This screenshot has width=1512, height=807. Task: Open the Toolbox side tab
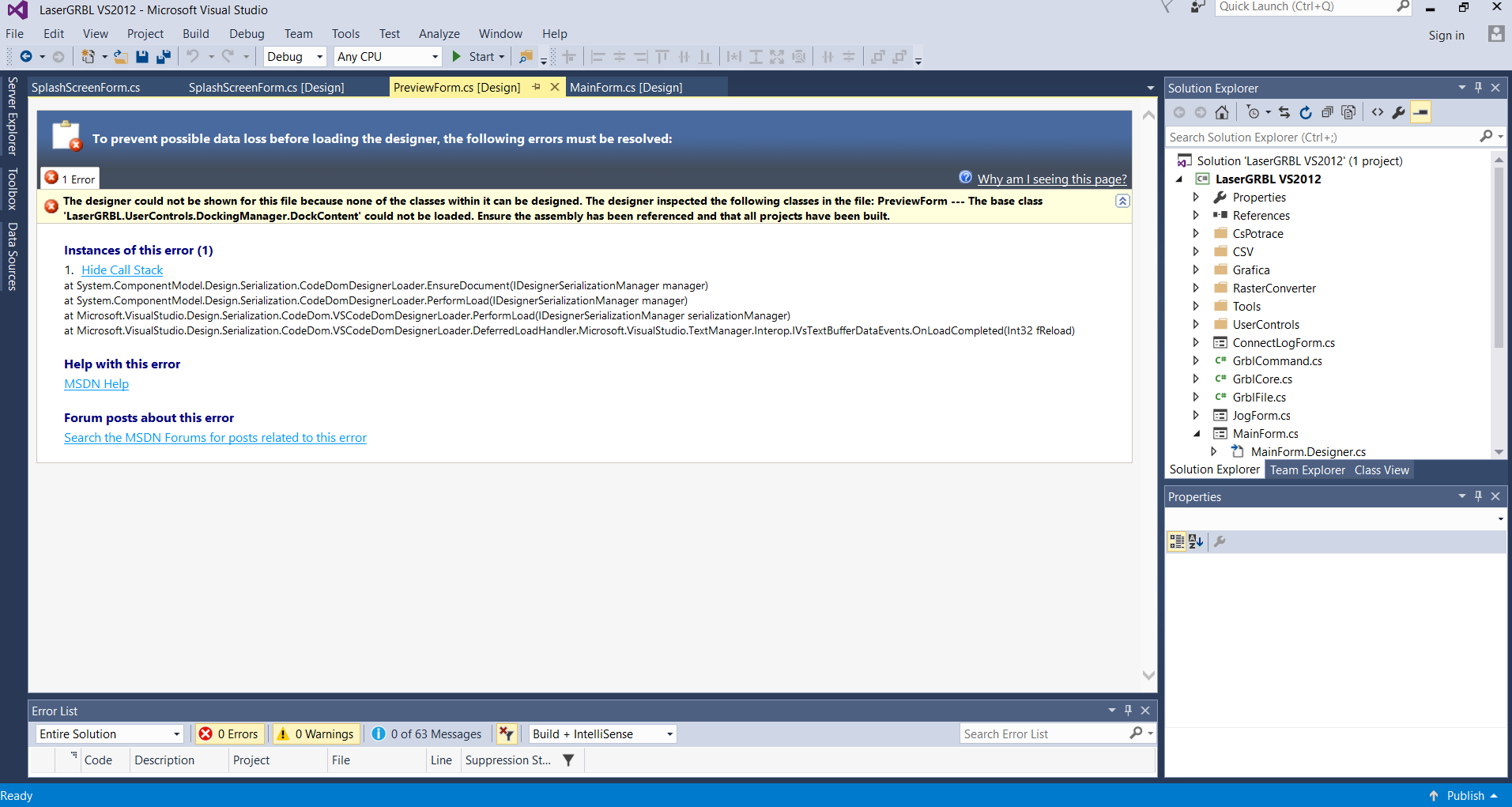tap(12, 188)
